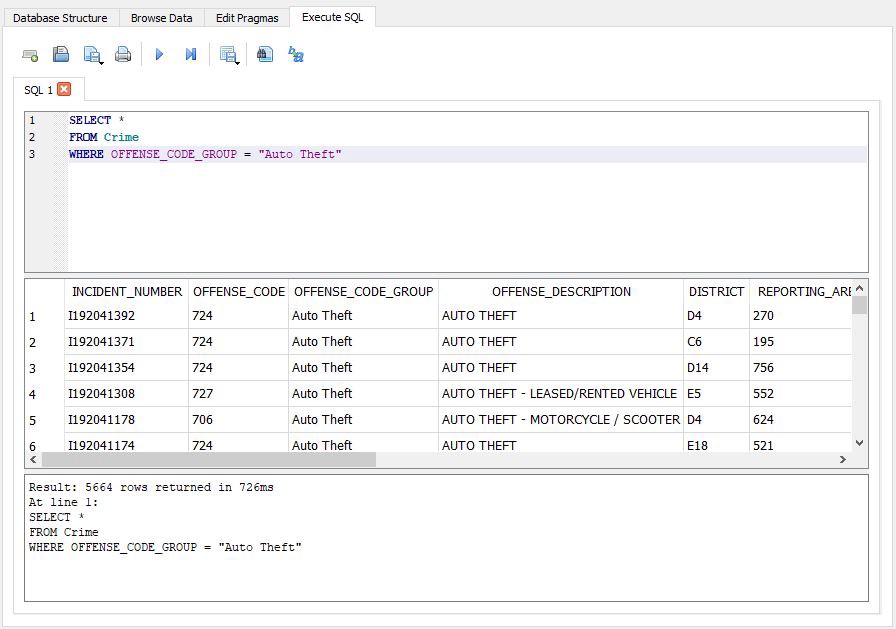896x629 pixels.
Task: Click district cell D14
Action: tap(716, 367)
